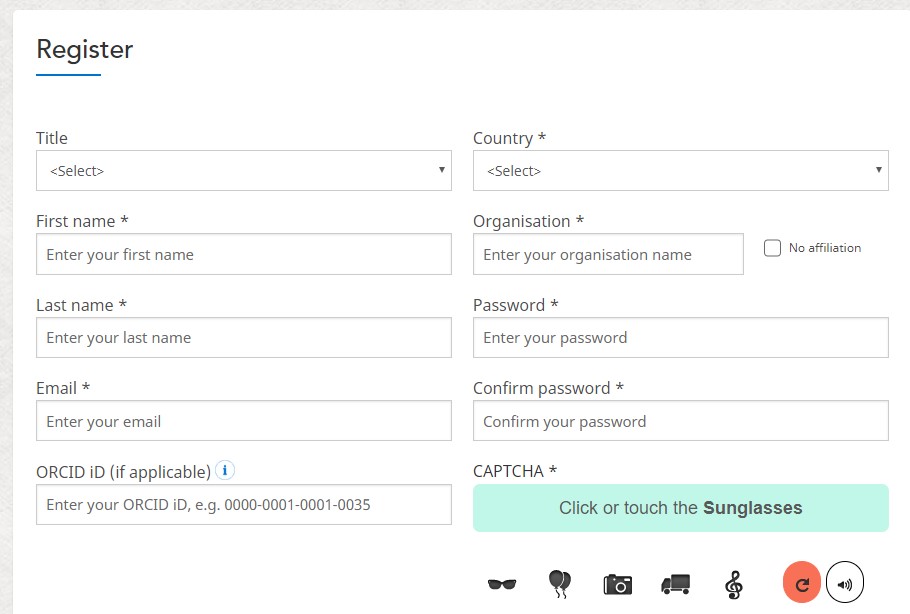Open the Country dropdown
Screen dimensions: 910x614
point(680,171)
